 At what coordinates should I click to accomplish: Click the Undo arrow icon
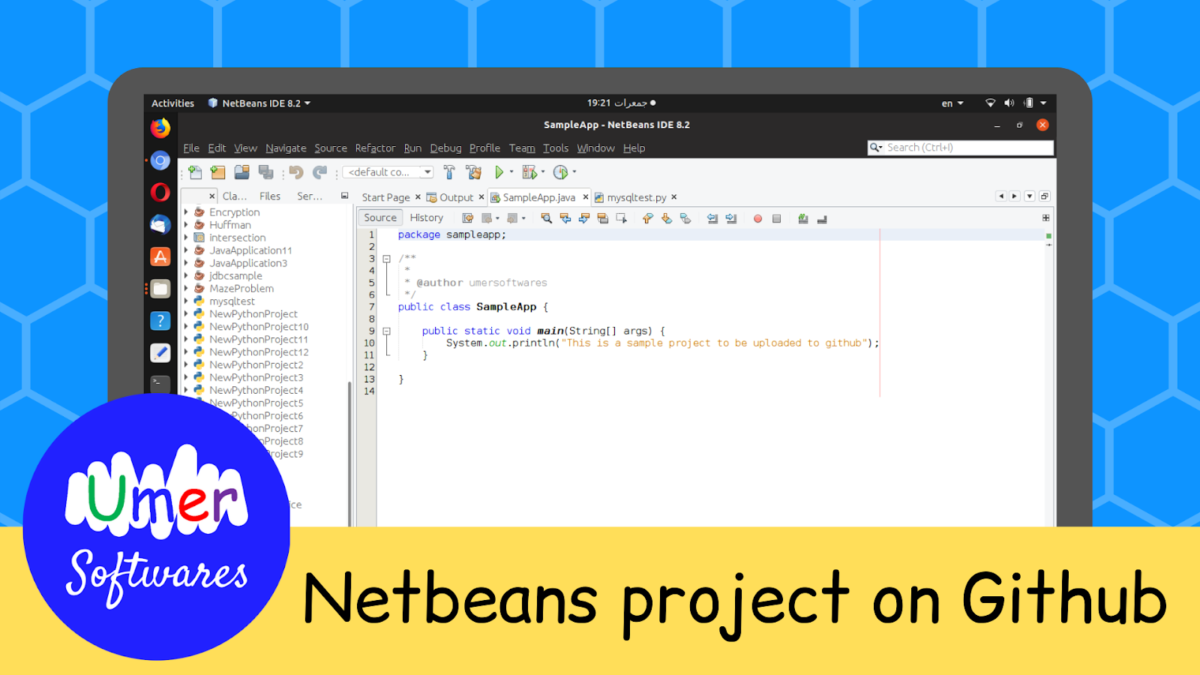tap(296, 173)
